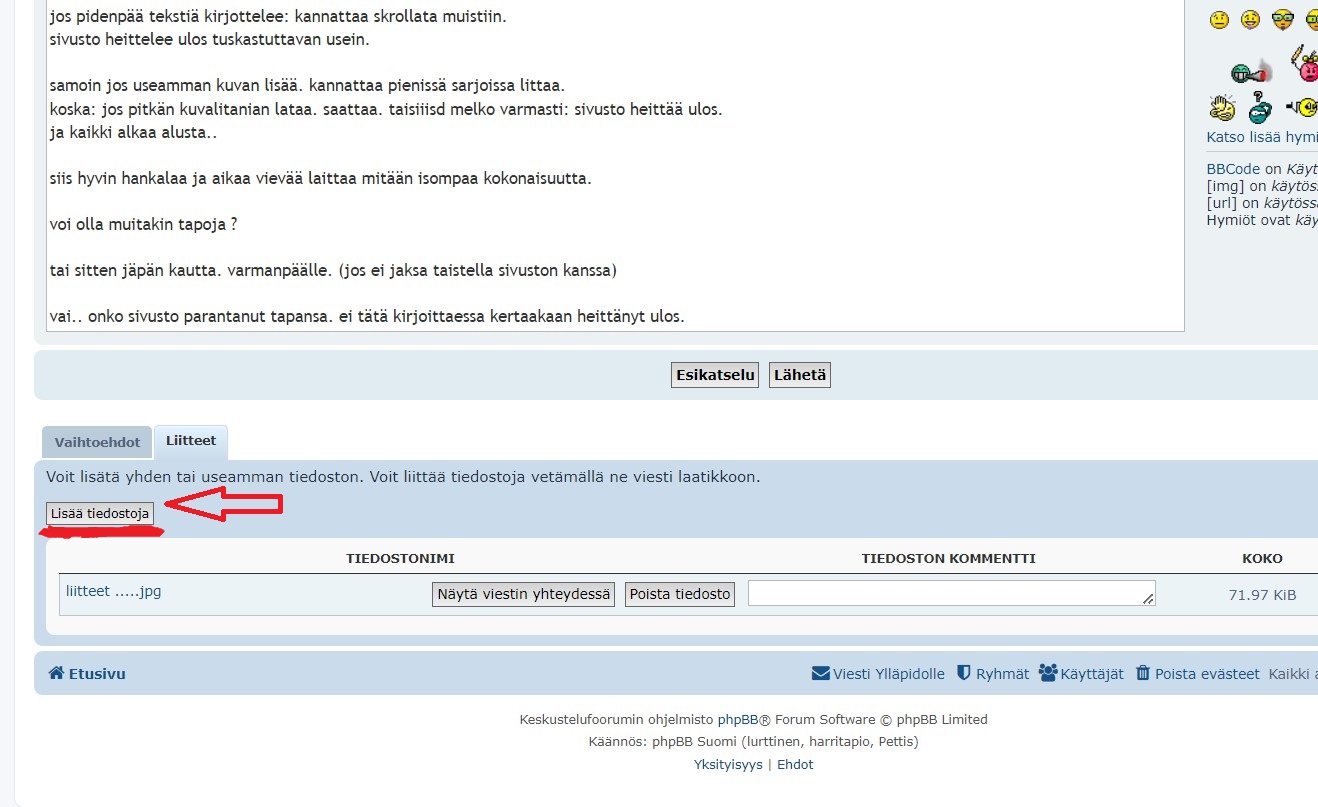Click the Lisää tiedostoja button
Viewport: 1318px width, 807px height.
click(100, 514)
